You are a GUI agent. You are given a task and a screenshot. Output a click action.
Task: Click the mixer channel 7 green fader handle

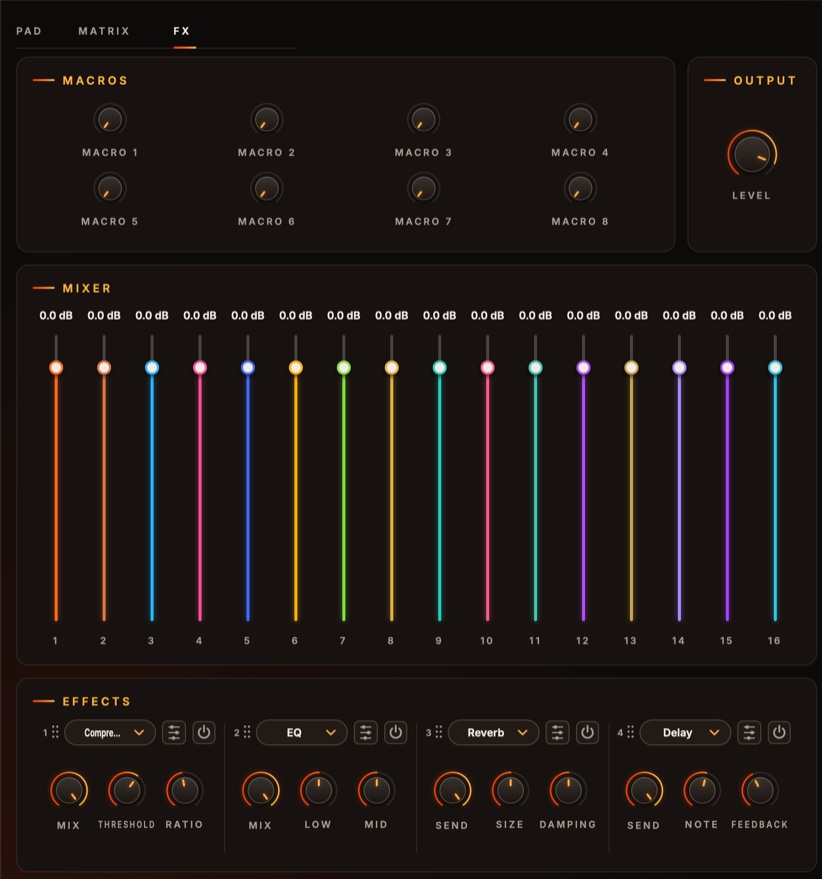[344, 368]
